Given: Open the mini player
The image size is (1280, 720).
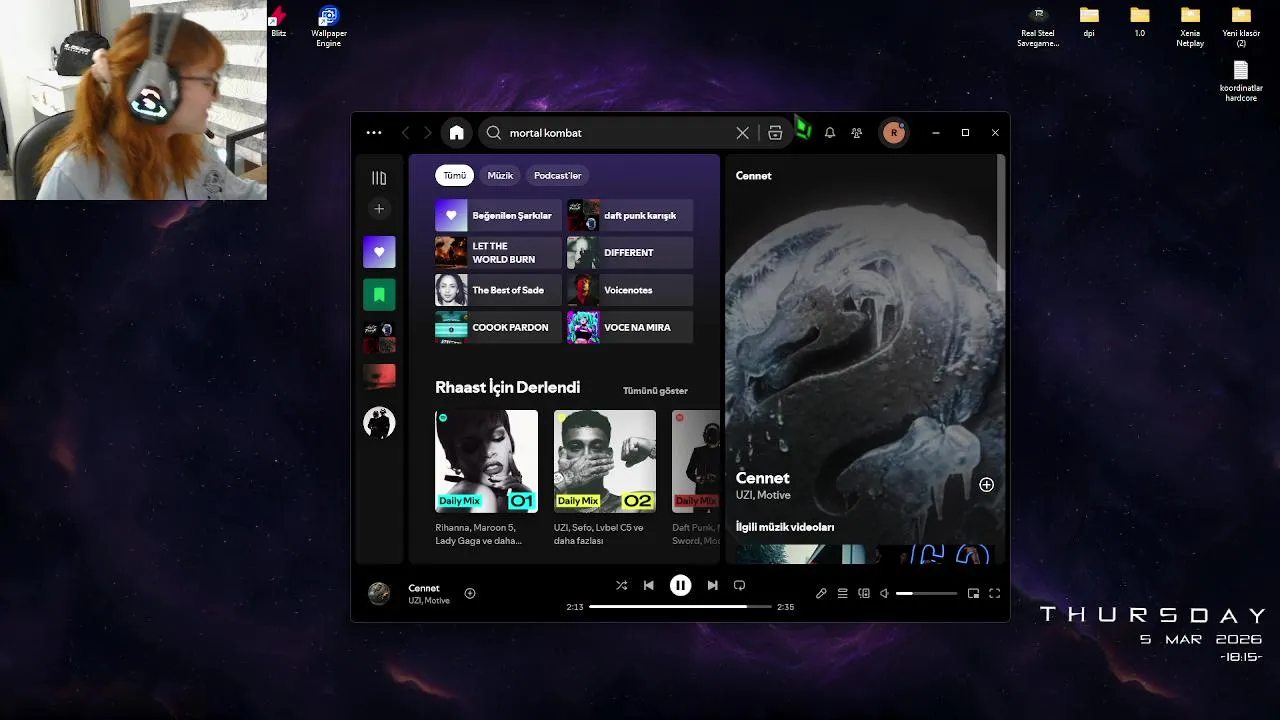Looking at the screenshot, I should point(973,593).
